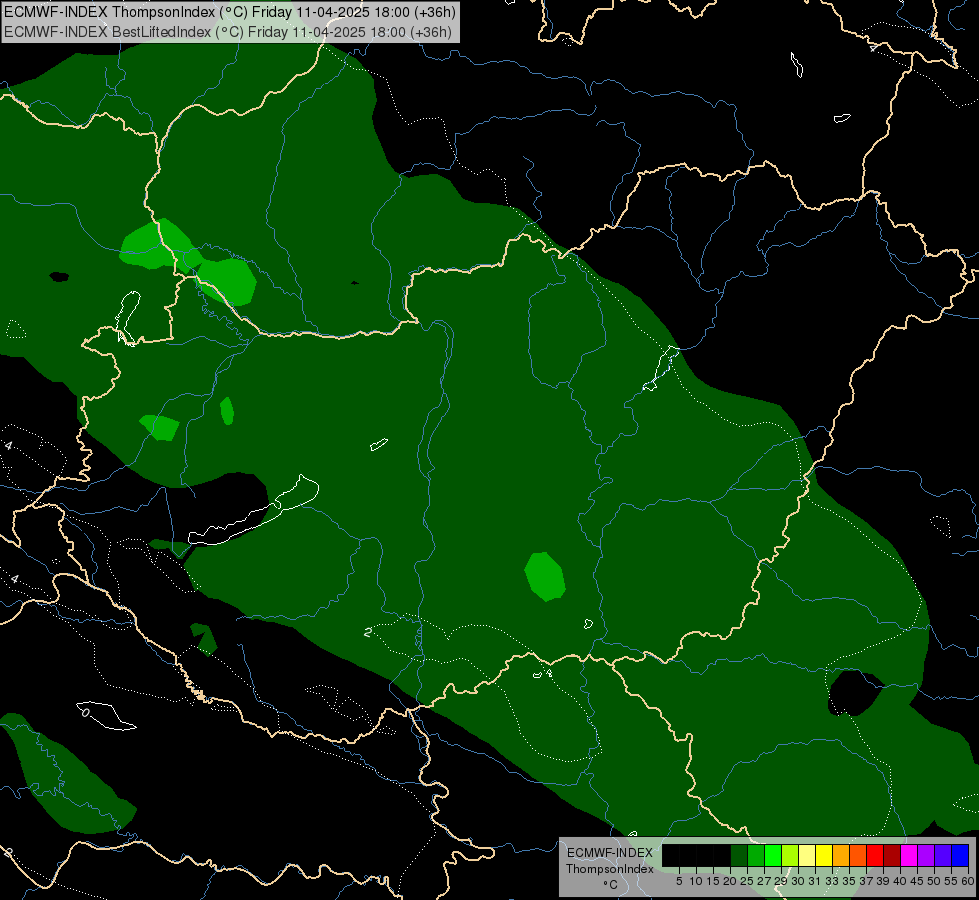Pick the pure yellow 31–33 legend swatch
This screenshot has width=979, height=900.
click(824, 855)
